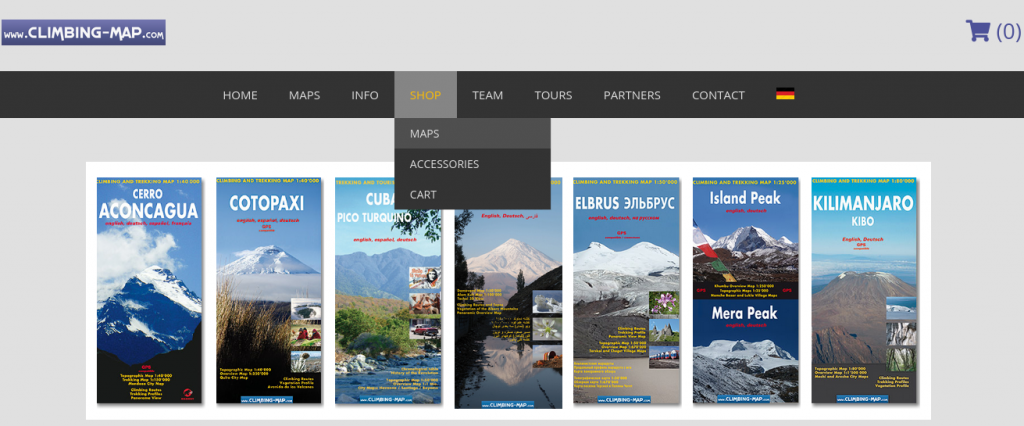
Task: Open the shopping cart icon
Action: point(978,31)
